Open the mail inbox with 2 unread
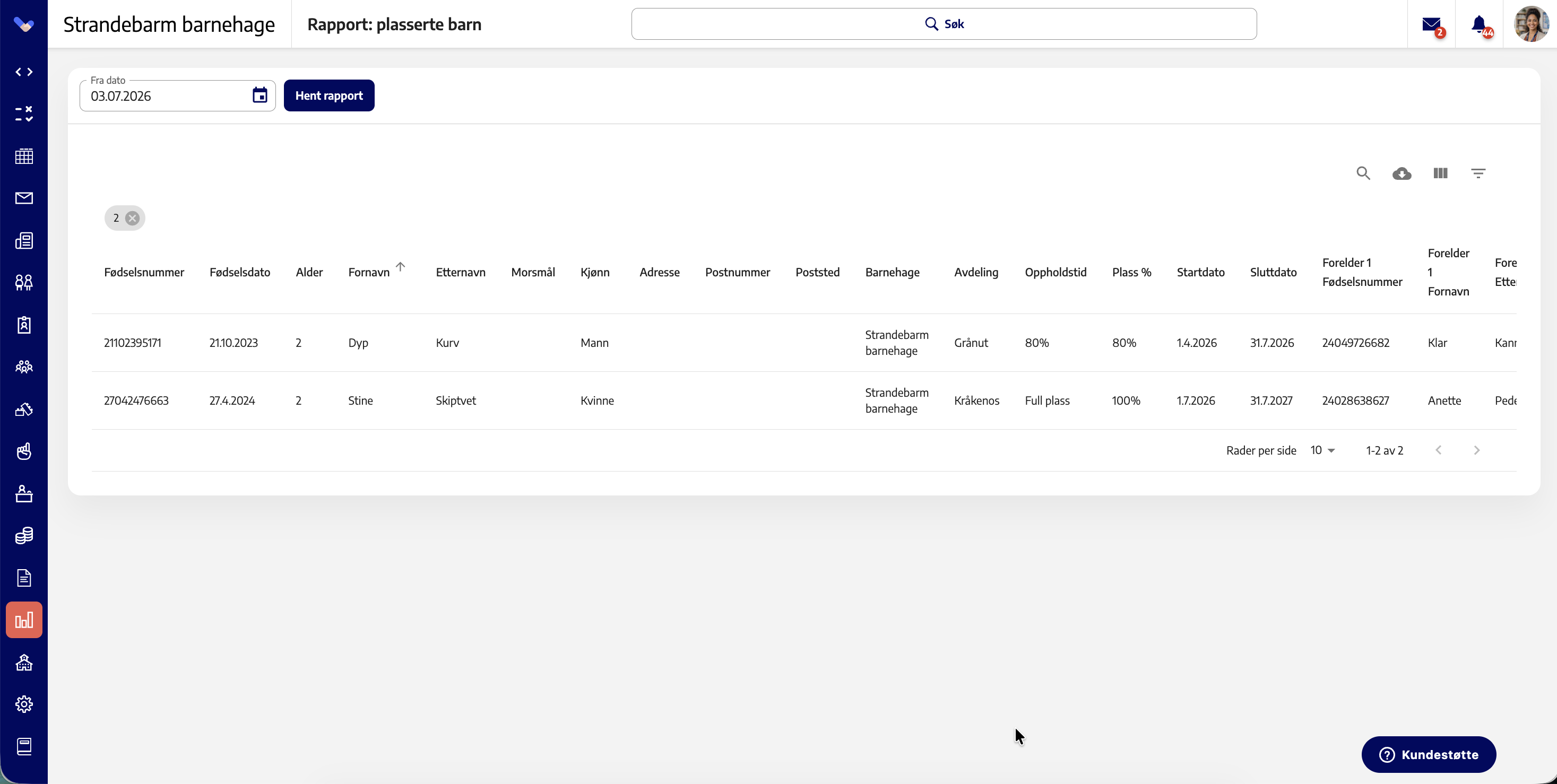Screen dimensions: 1557x784 pyautogui.click(x=1432, y=25)
